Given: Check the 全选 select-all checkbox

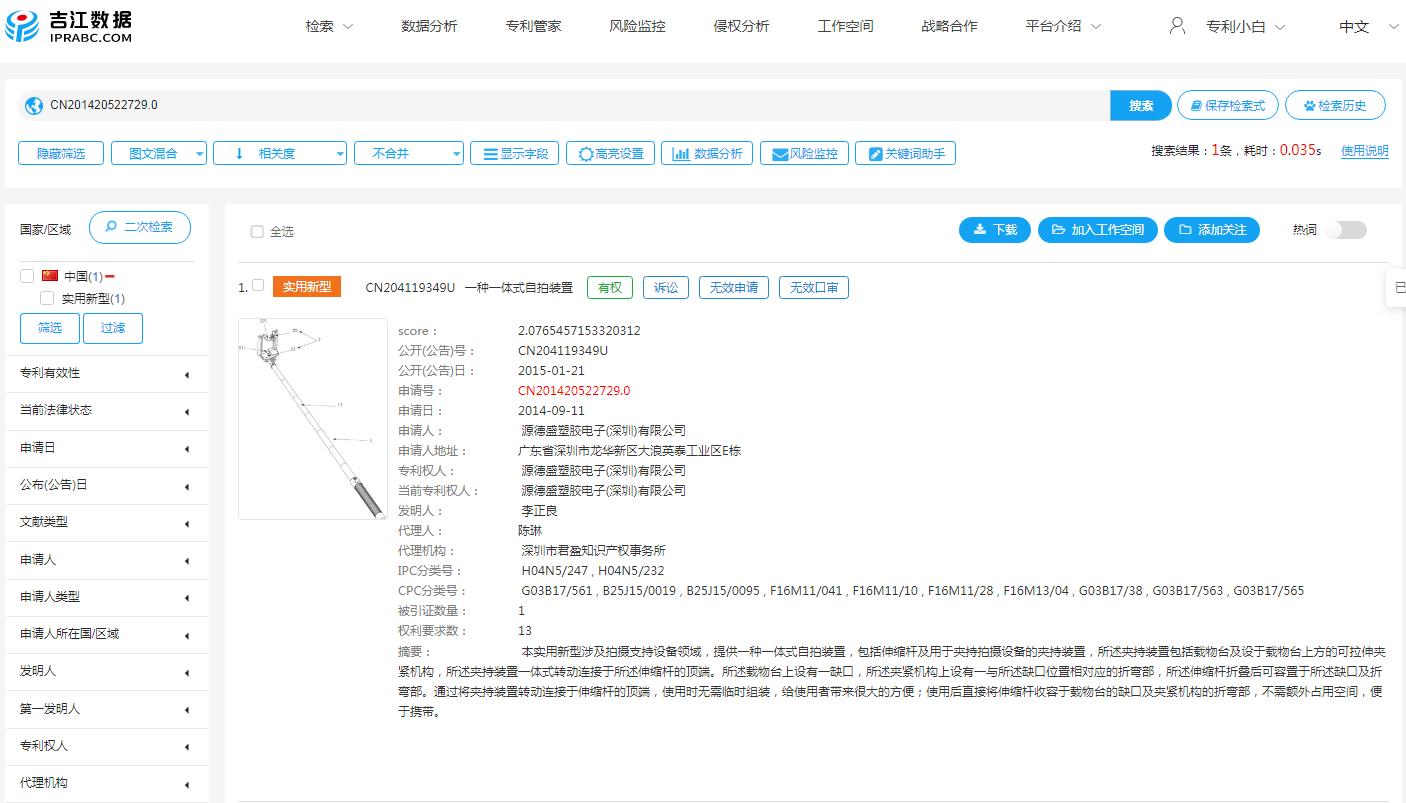Looking at the screenshot, I should coord(257,231).
